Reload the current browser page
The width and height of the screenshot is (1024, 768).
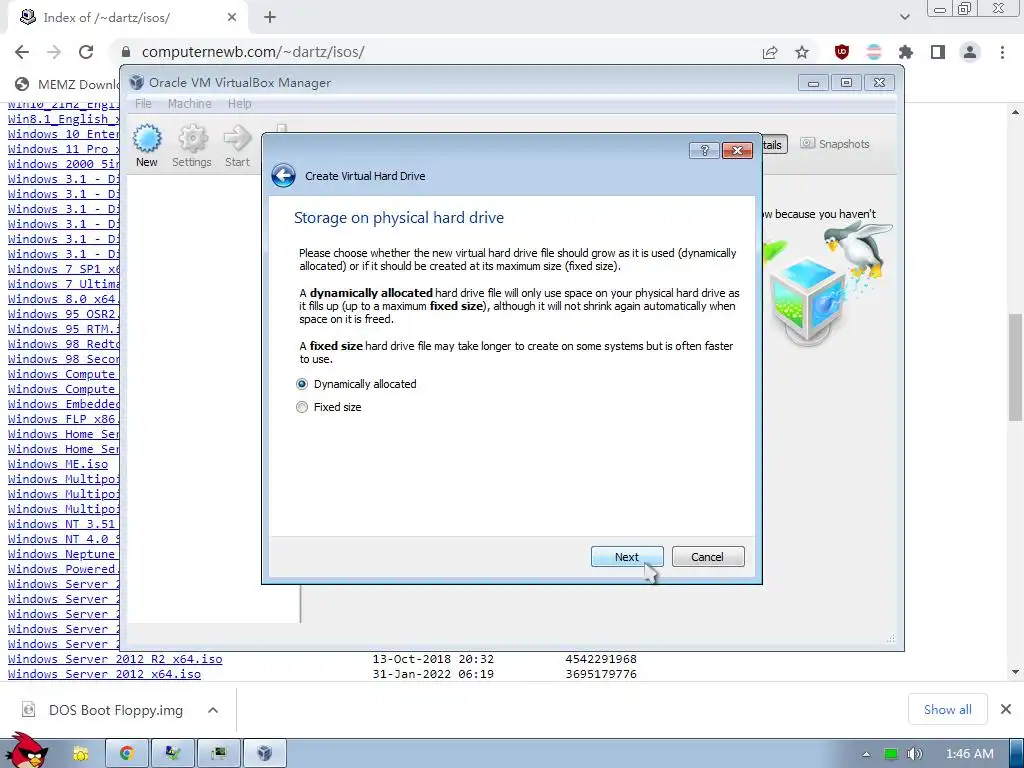(86, 52)
